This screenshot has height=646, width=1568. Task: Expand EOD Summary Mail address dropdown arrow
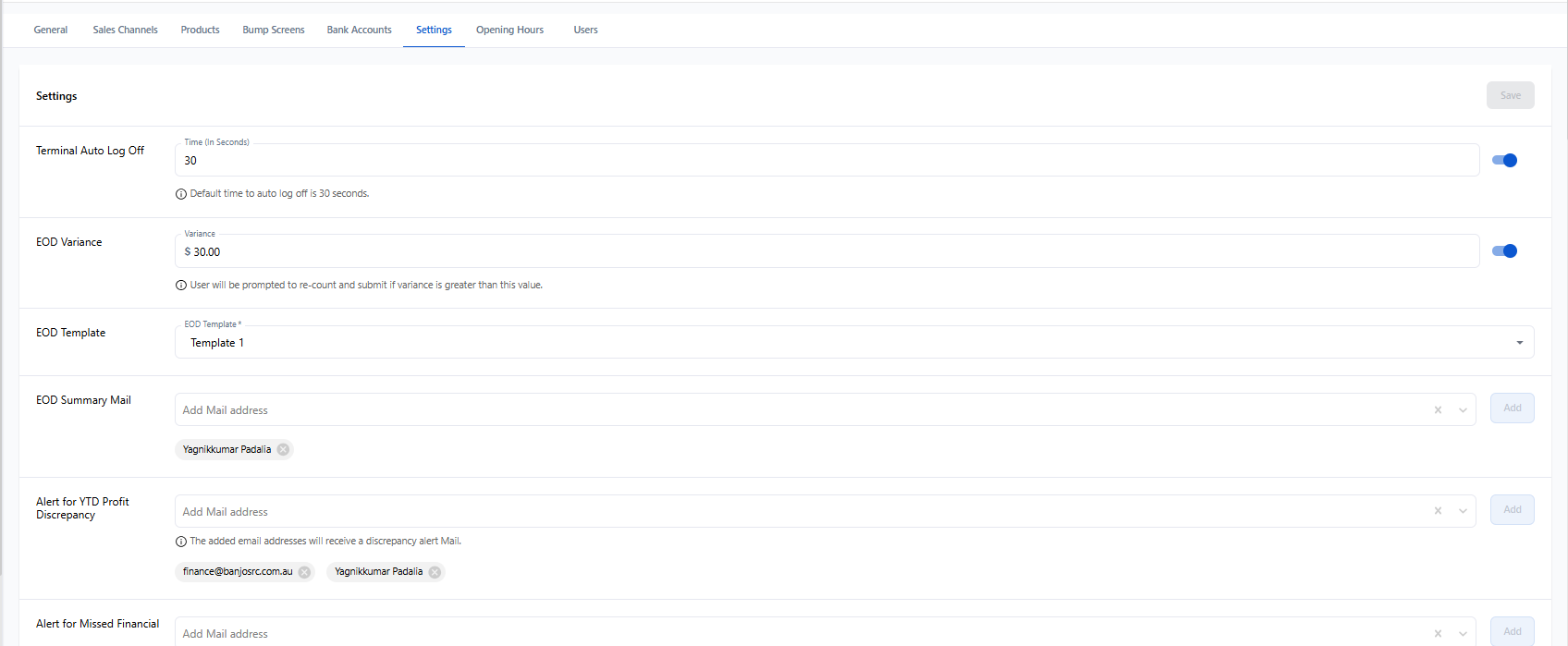pyautogui.click(x=1463, y=410)
